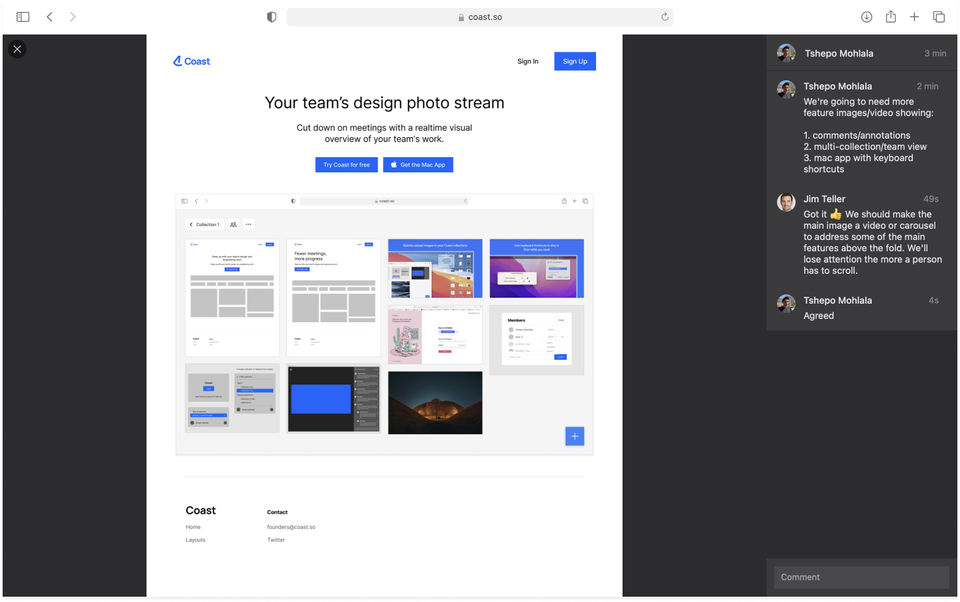960x602 pixels.
Task: Click the blue plus button in the collection preview
Action: [x=574, y=436]
